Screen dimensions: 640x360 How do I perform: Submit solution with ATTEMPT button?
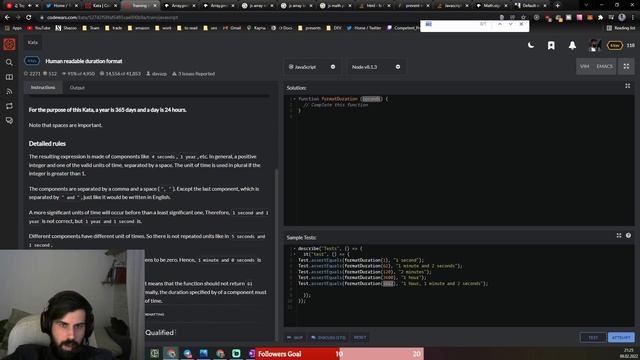[x=621, y=338]
